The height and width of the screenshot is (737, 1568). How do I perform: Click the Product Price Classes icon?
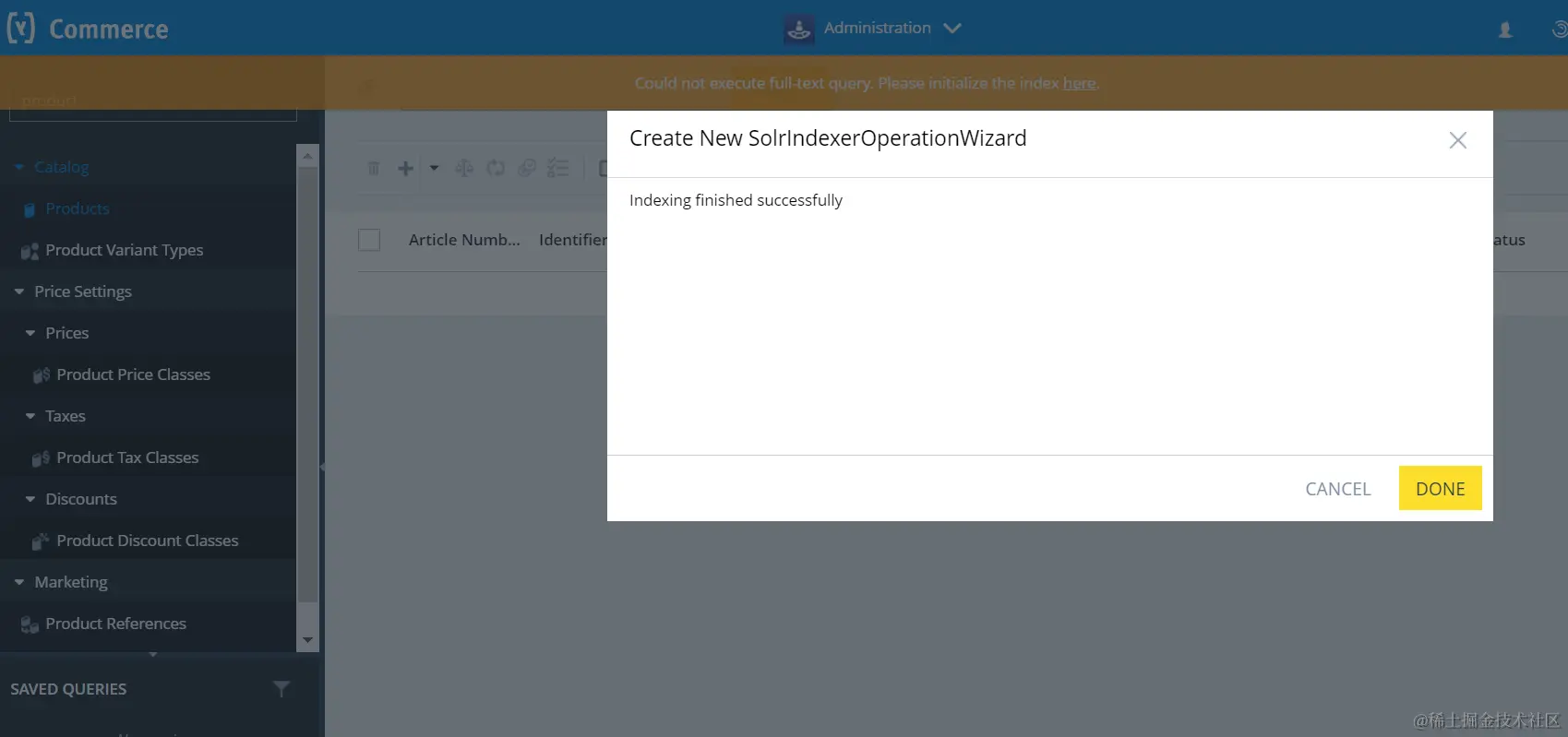click(41, 375)
